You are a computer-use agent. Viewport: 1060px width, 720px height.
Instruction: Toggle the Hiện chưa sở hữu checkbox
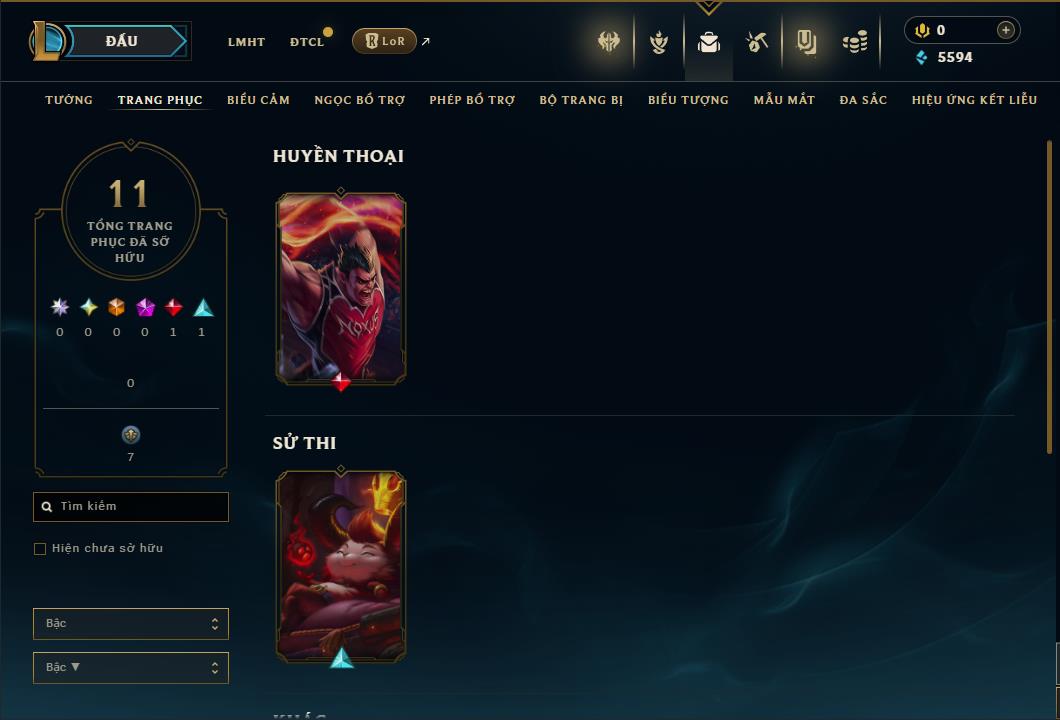[40, 548]
